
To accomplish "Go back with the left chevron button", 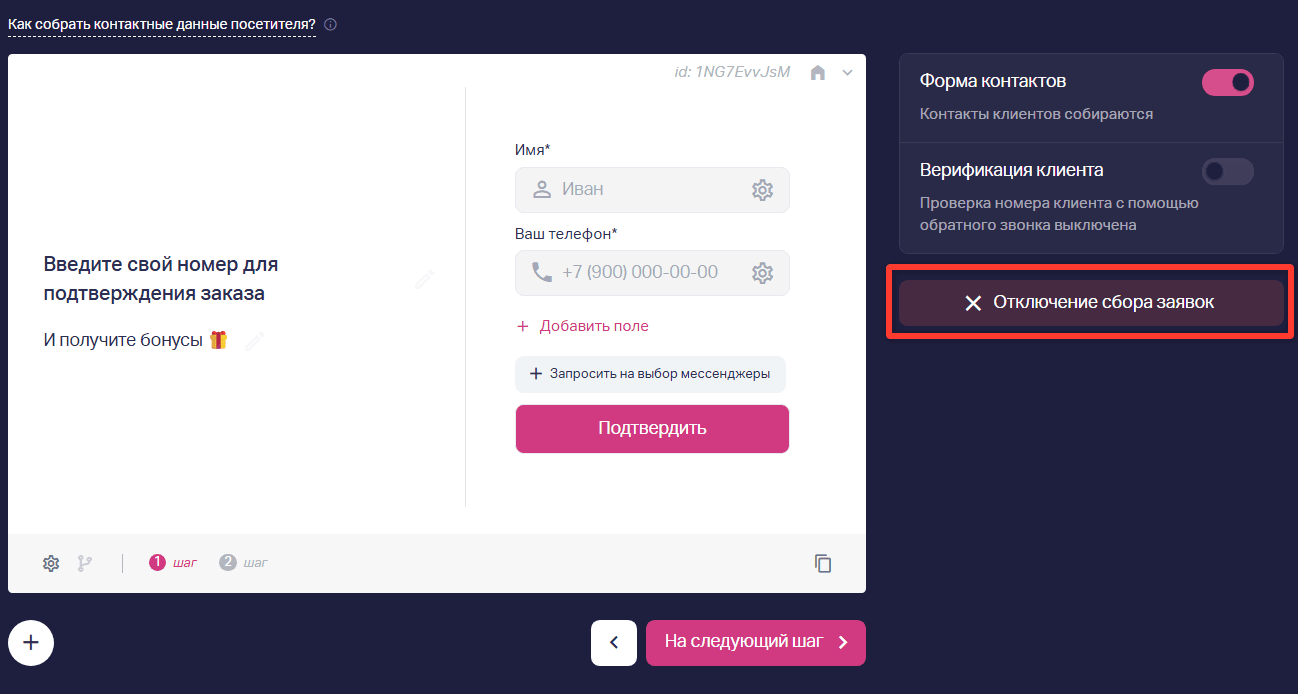I will (x=614, y=643).
